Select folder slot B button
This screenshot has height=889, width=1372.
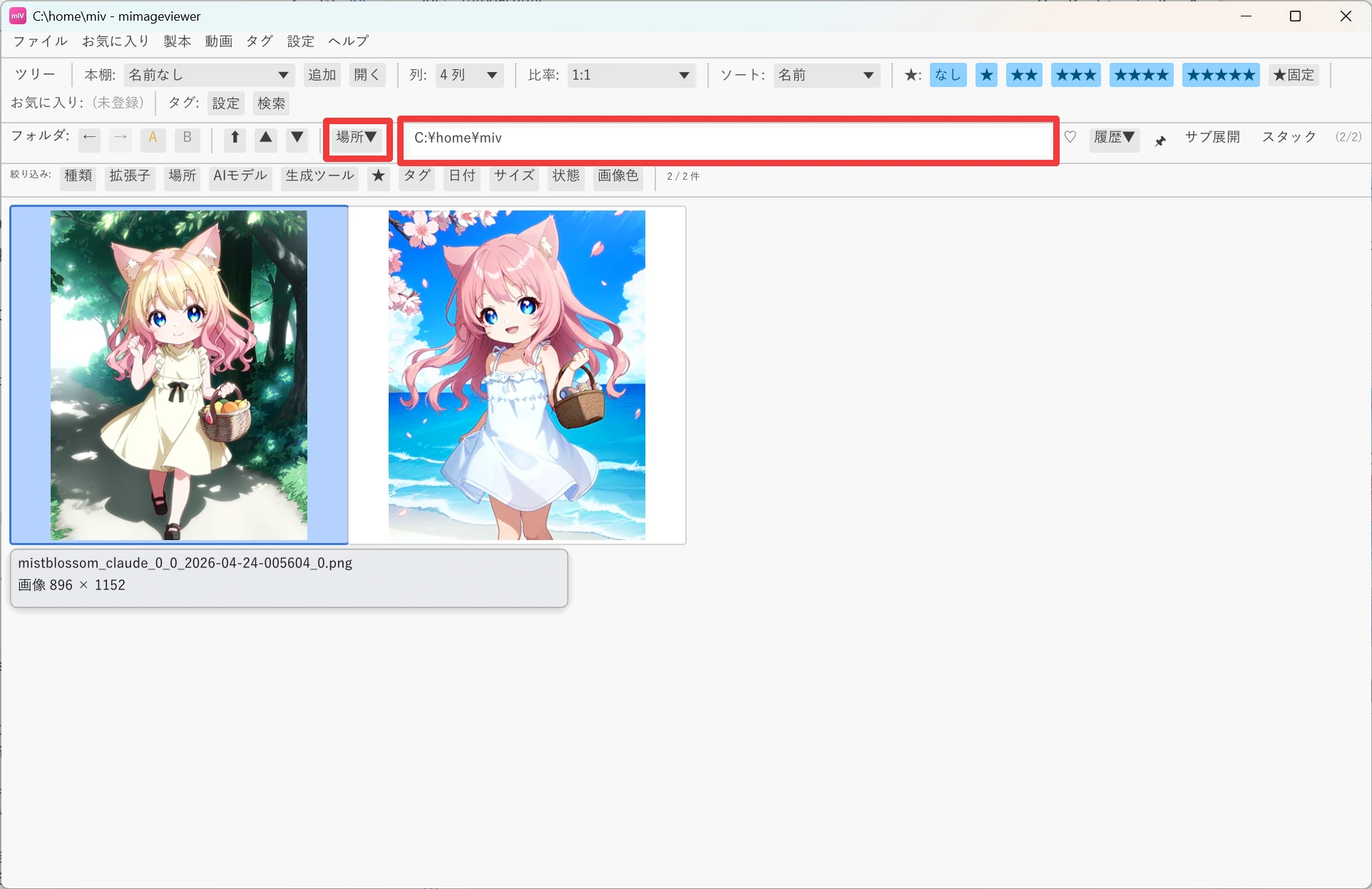tap(188, 138)
